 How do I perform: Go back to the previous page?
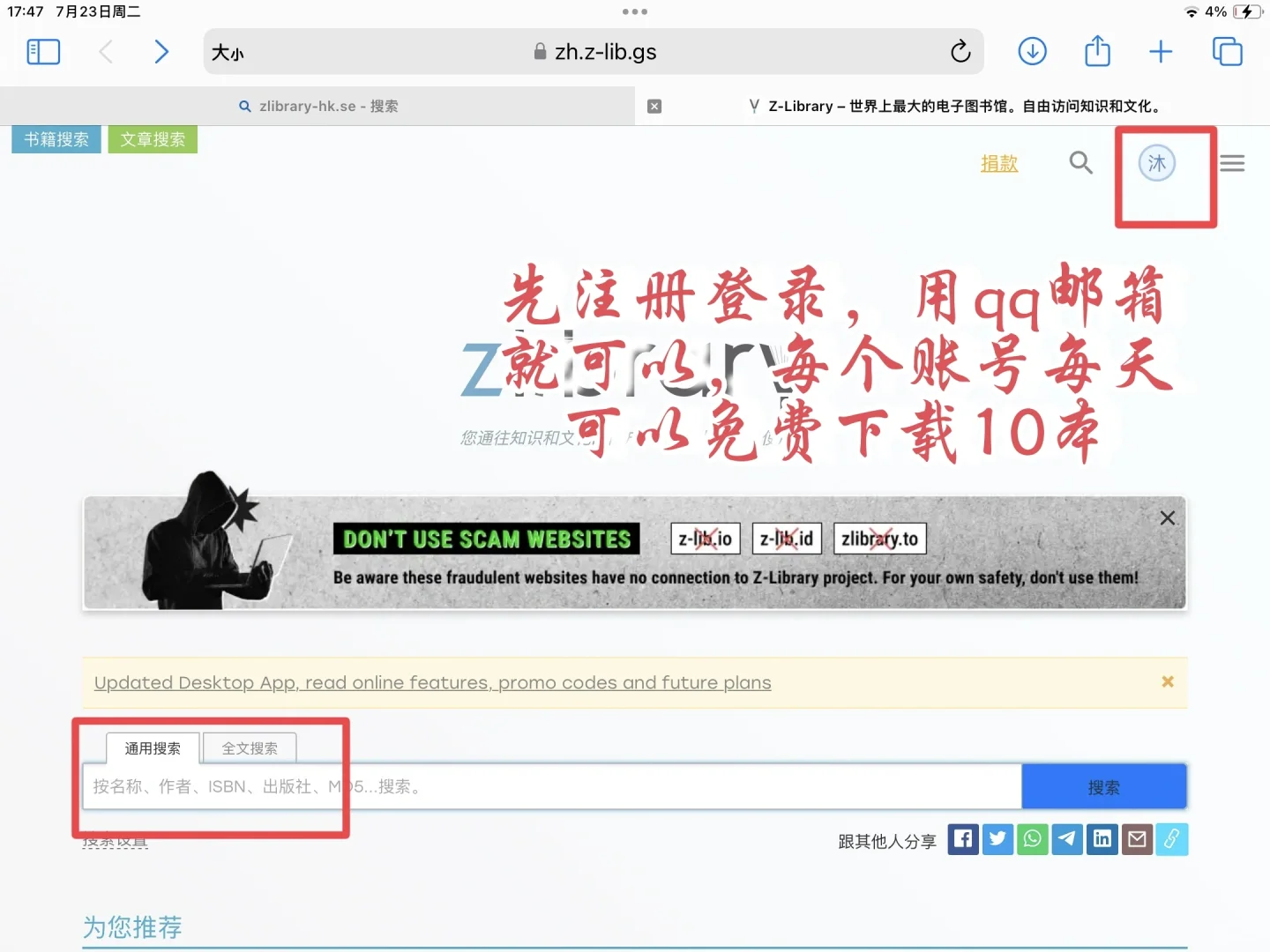(106, 52)
